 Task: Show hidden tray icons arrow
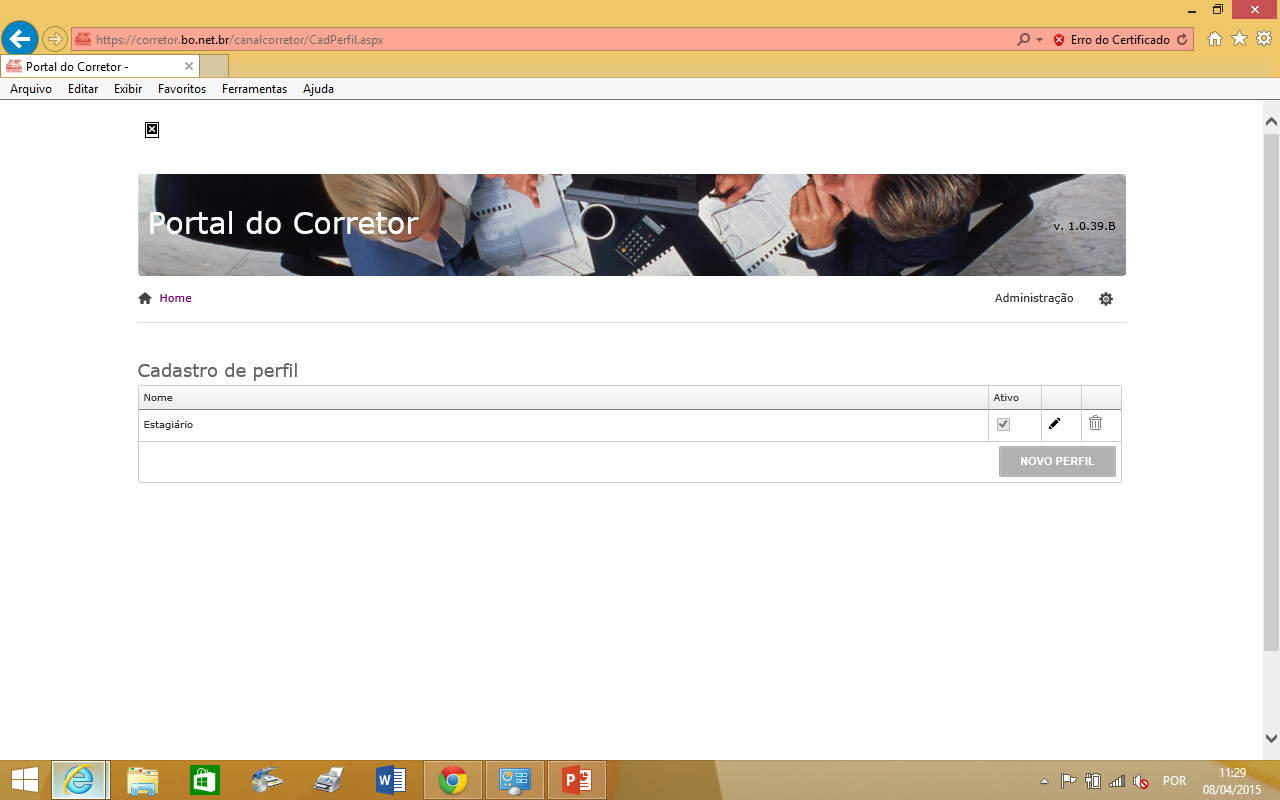1044,781
